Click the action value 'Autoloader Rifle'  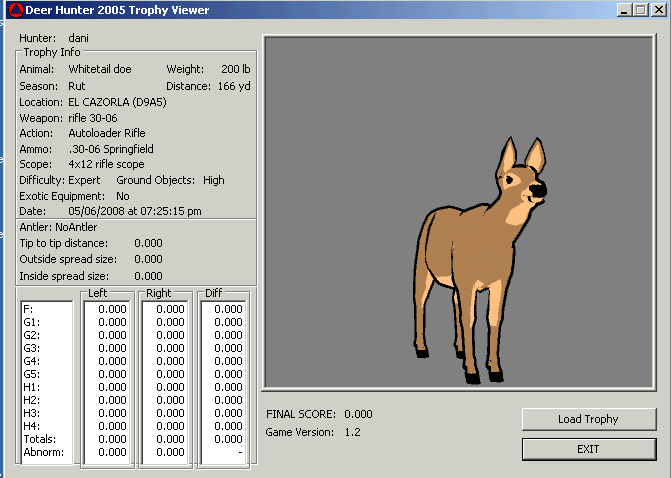[x=107, y=133]
